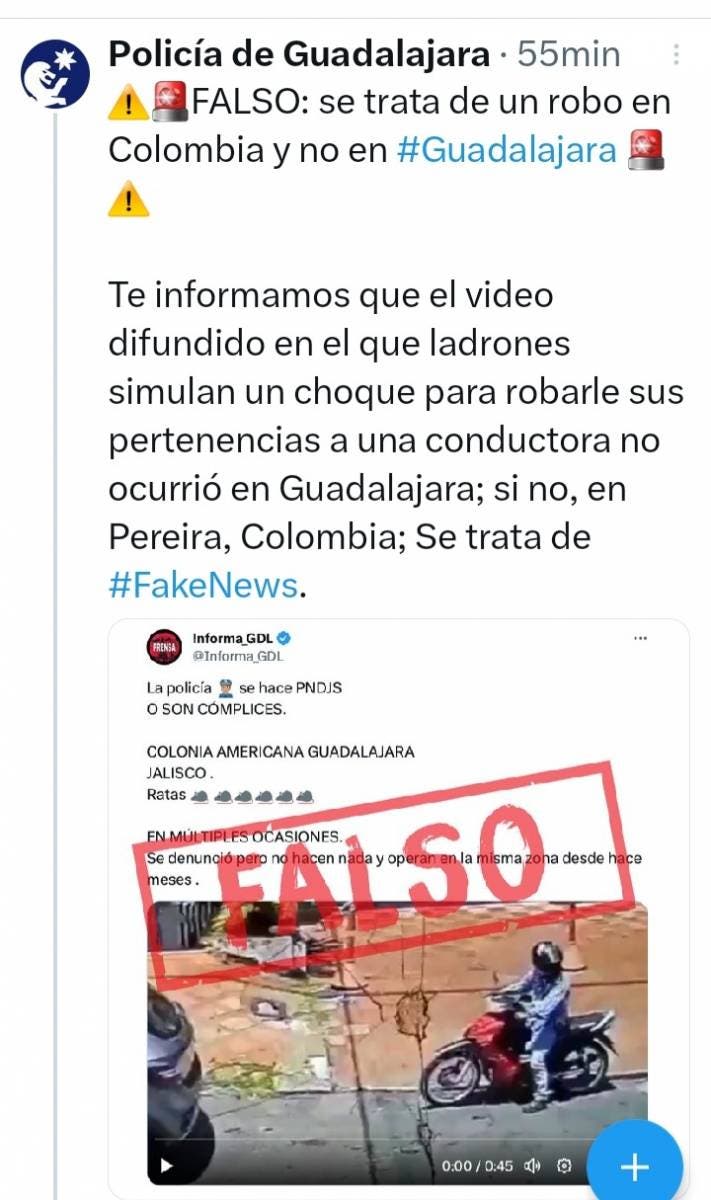Open the video settings gear
The image size is (711, 1200).
coord(564,1166)
